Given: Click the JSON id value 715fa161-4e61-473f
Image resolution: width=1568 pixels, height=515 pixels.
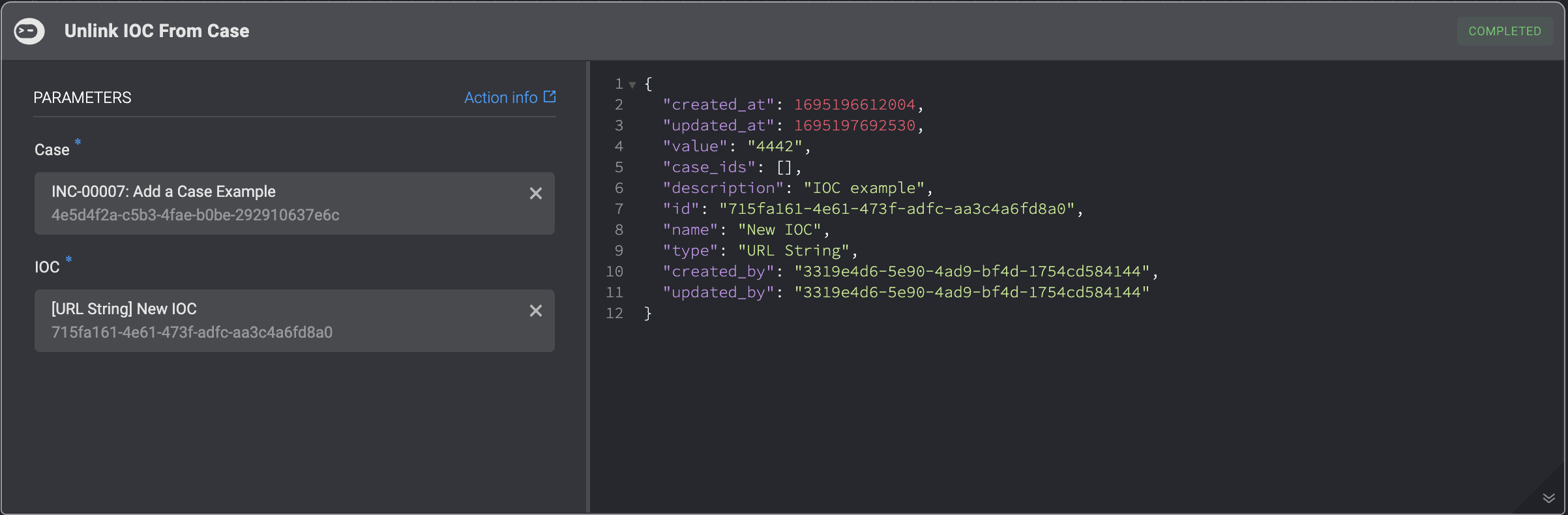Looking at the screenshot, I should coord(897,209).
